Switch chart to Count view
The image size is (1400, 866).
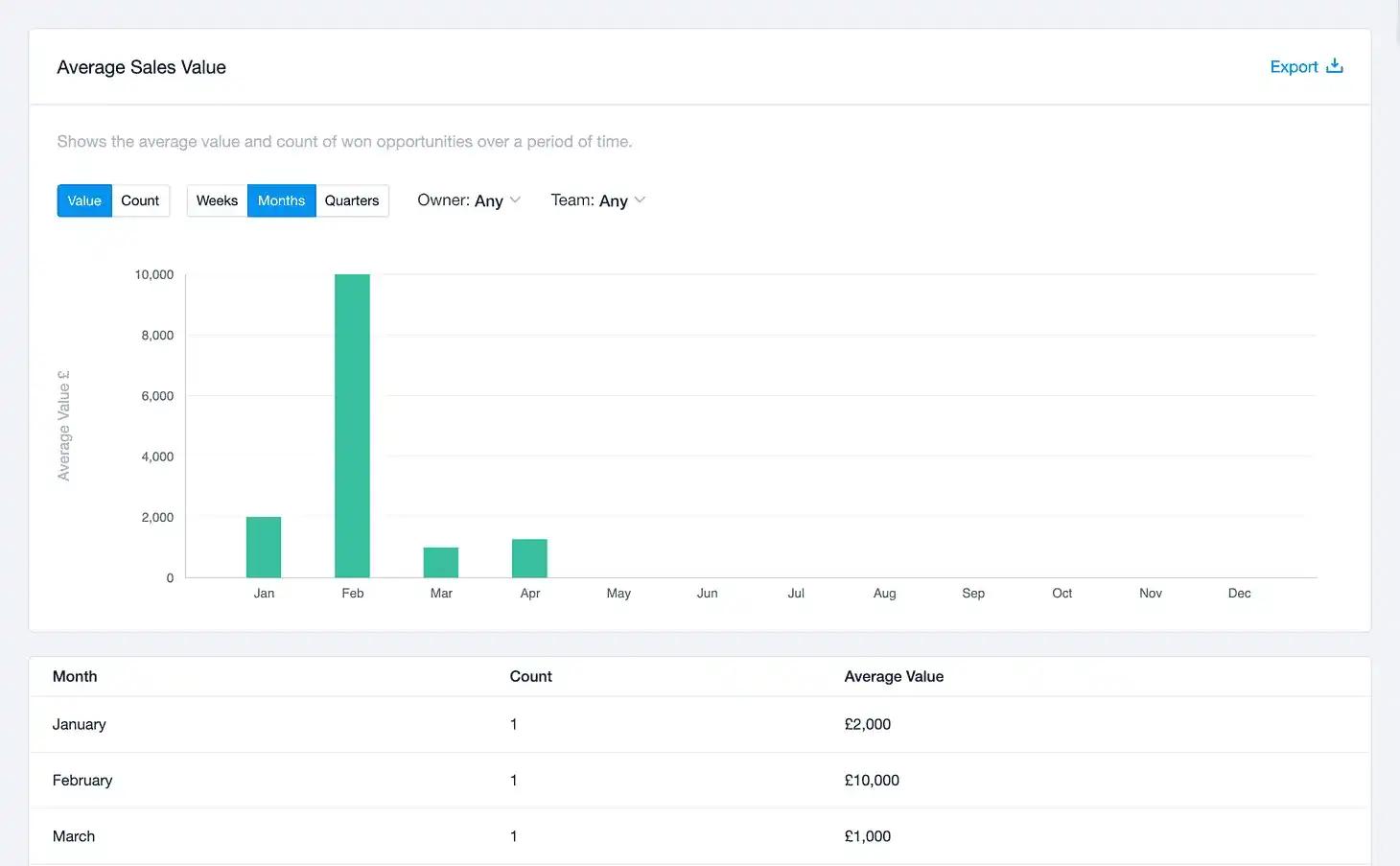(x=140, y=200)
